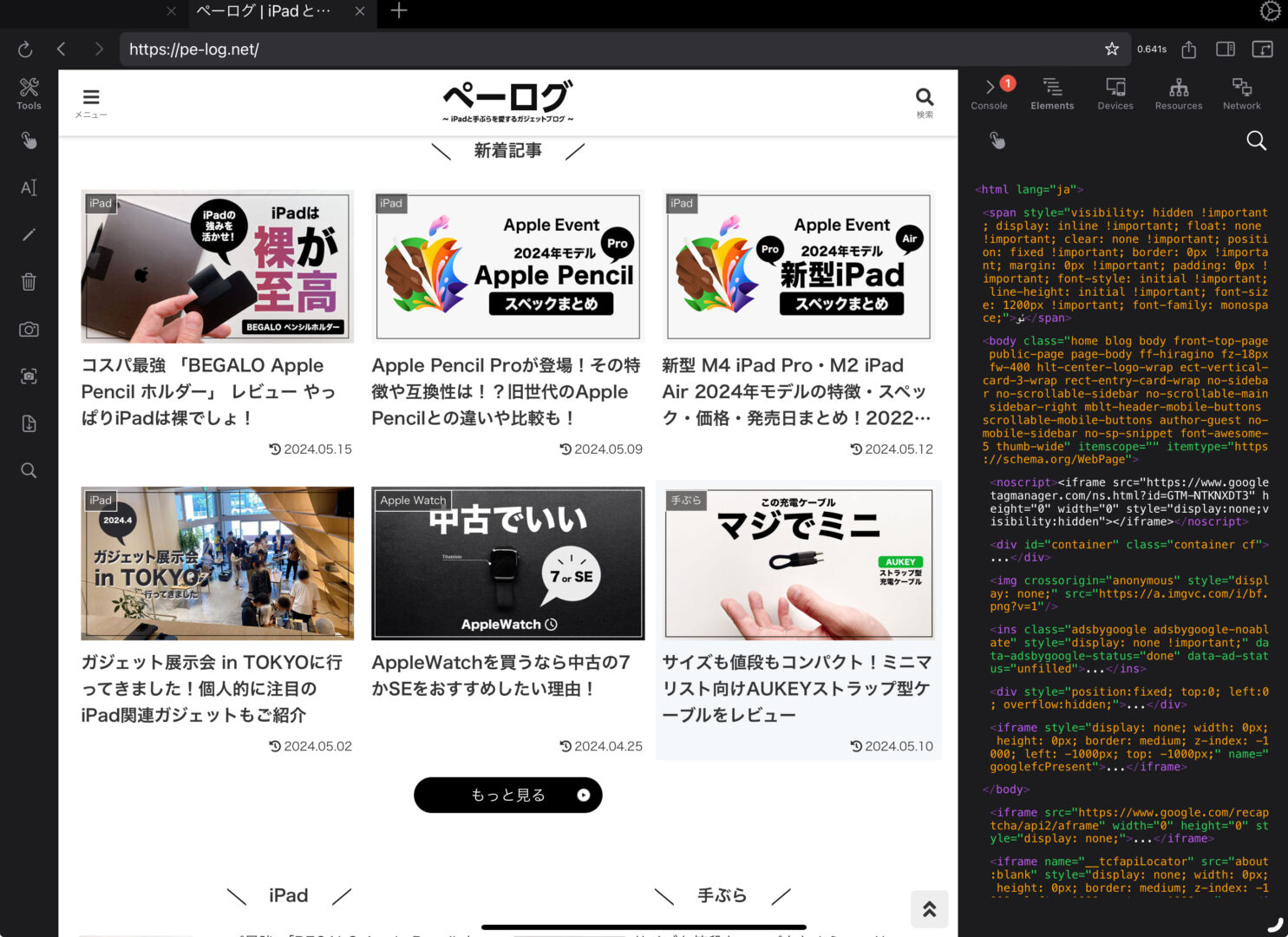The image size is (1288, 937).
Task: Select the pencil edit tool in sidebar
Action: coord(29,235)
